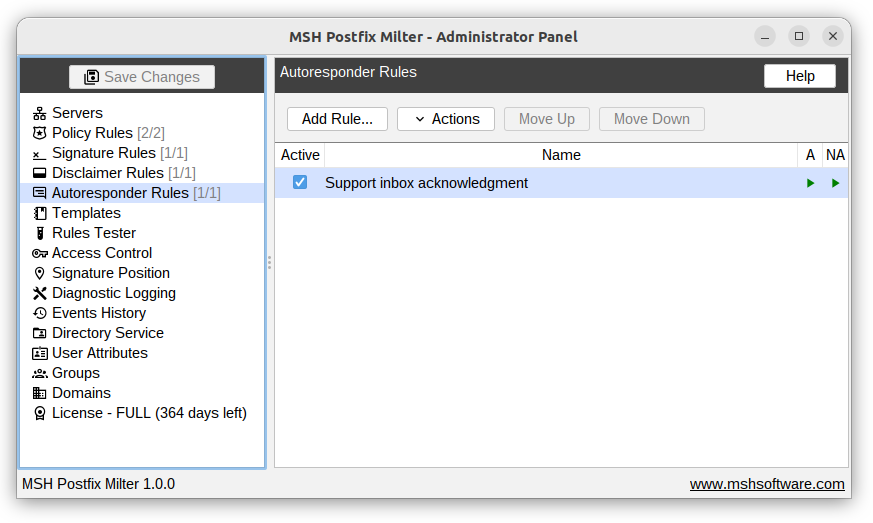
Task: Open User Attributes page
Action: (x=100, y=354)
